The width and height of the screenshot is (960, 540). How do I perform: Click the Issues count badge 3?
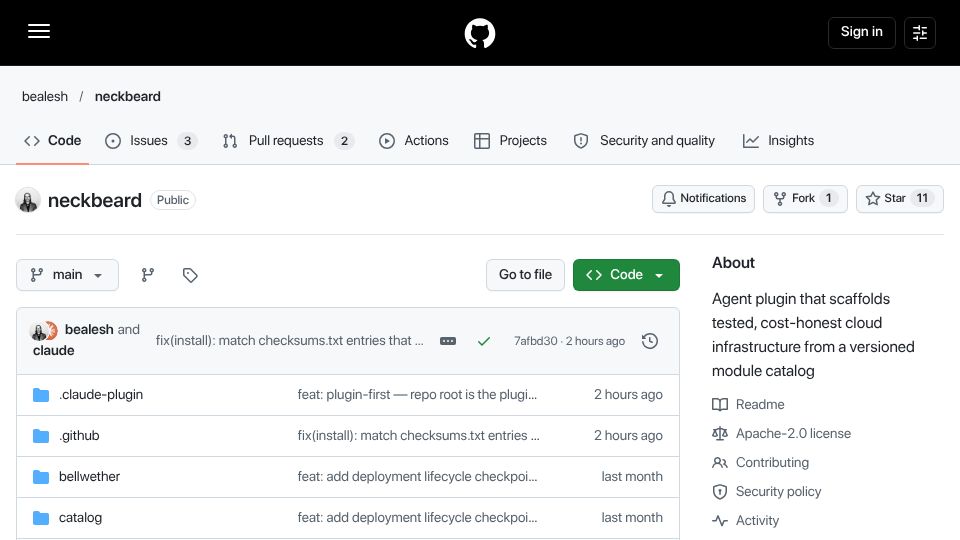tap(187, 141)
